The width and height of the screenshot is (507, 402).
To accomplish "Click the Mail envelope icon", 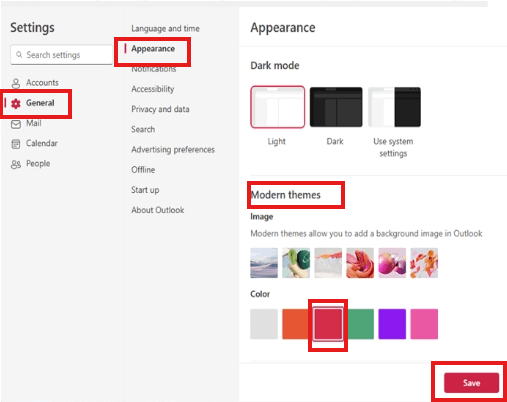I will coord(16,124).
